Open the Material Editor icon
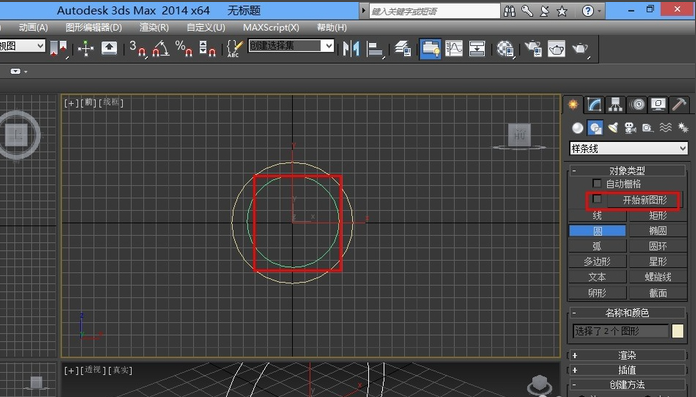Image resolution: width=696 pixels, height=397 pixels. coord(505,49)
